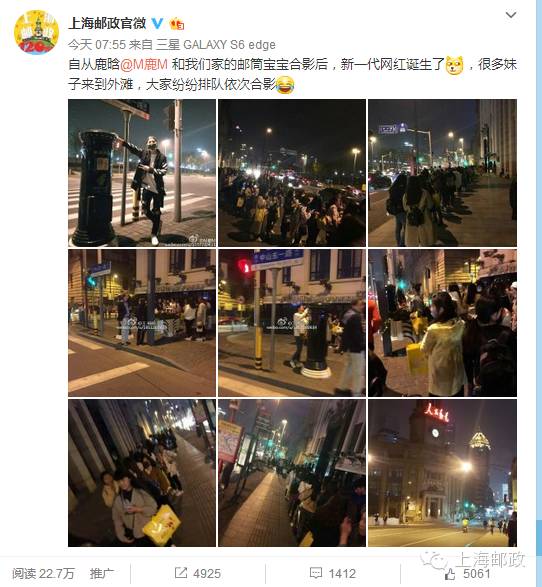
Task: Open the clock tower building night photo
Action: tap(442, 473)
